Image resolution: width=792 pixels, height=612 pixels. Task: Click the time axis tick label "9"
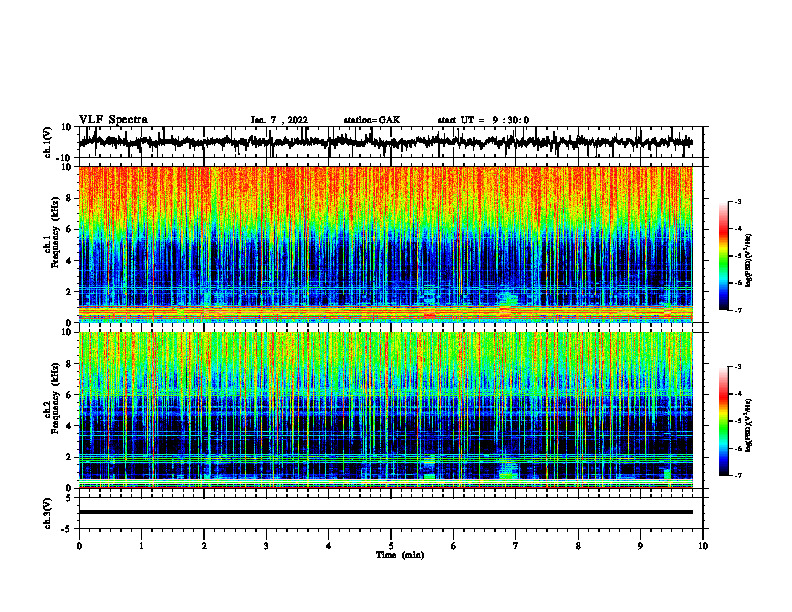point(640,546)
